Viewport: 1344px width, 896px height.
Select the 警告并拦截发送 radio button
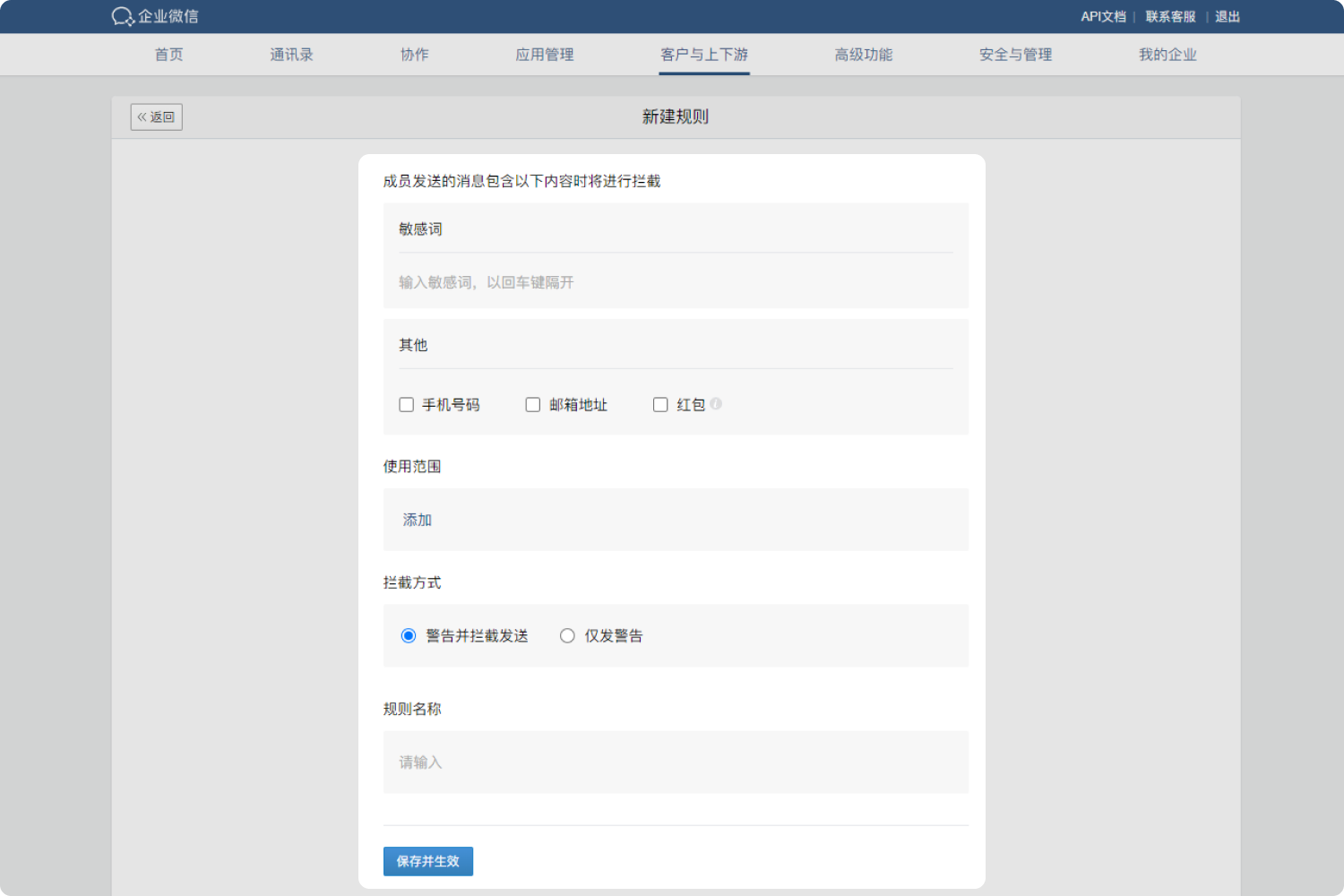coord(409,636)
